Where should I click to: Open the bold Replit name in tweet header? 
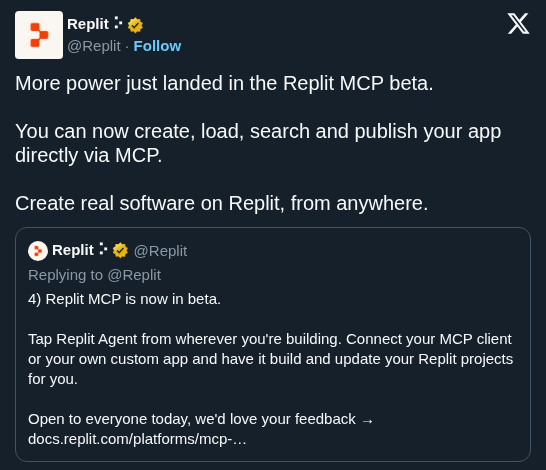[x=88, y=24]
